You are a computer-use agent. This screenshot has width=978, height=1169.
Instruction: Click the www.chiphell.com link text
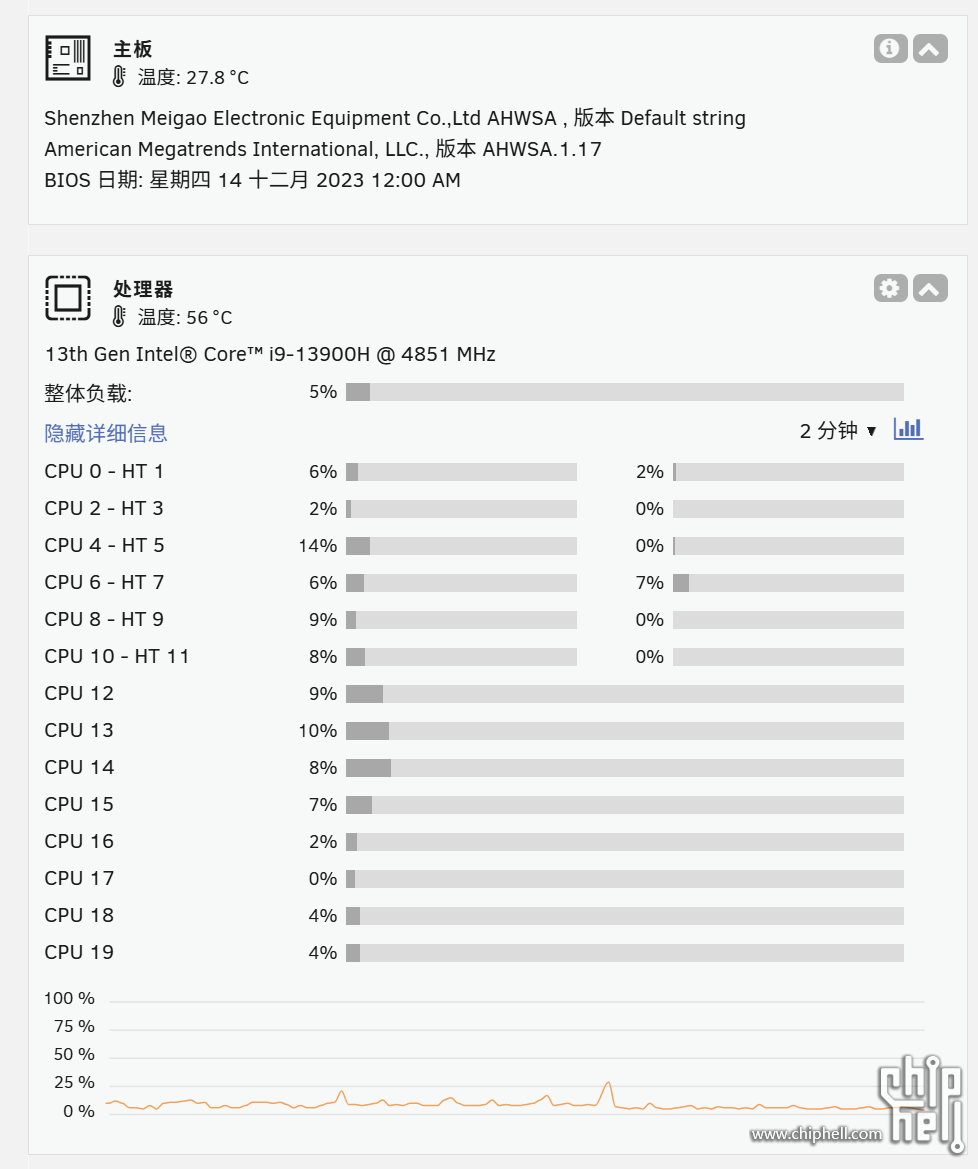point(816,1134)
